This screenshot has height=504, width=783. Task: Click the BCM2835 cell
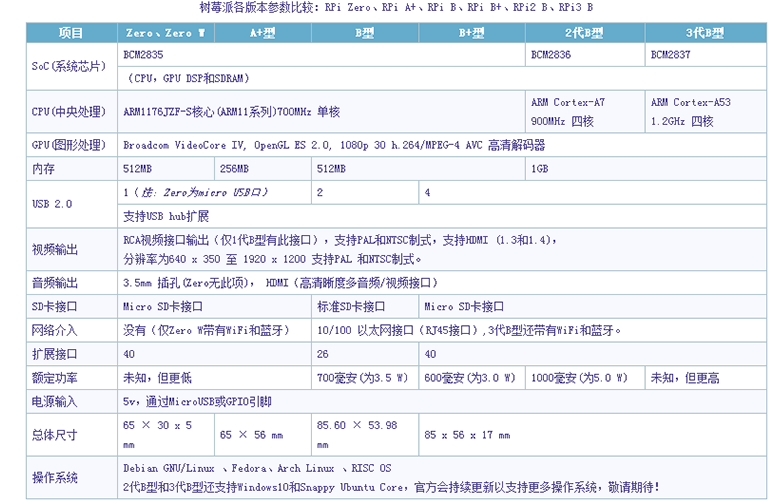321,54
